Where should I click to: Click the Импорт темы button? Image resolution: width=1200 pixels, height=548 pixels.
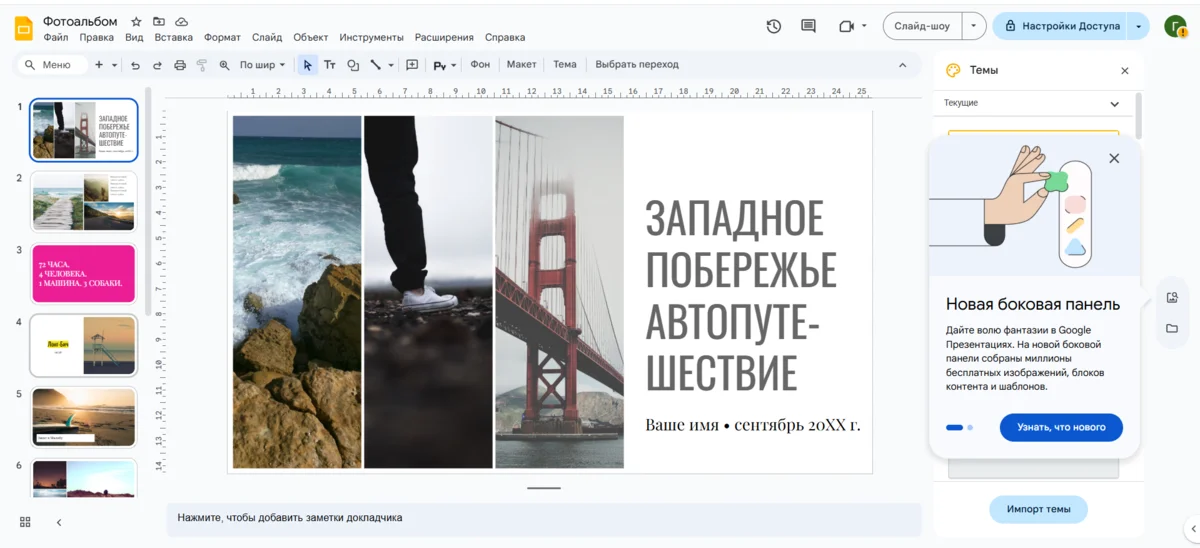tap(1038, 509)
